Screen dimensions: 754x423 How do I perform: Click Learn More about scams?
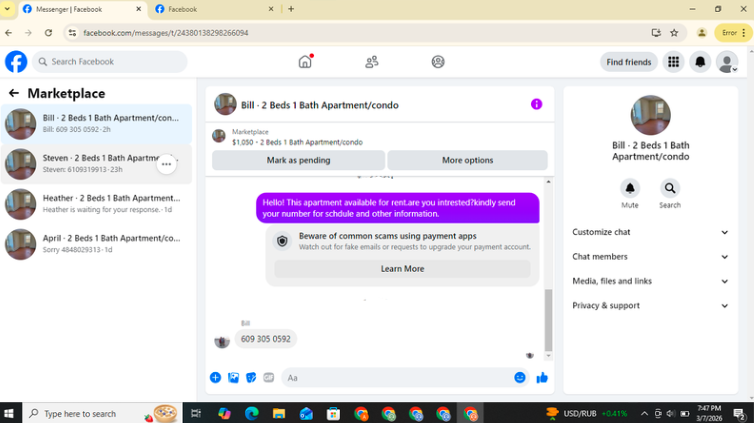point(402,269)
